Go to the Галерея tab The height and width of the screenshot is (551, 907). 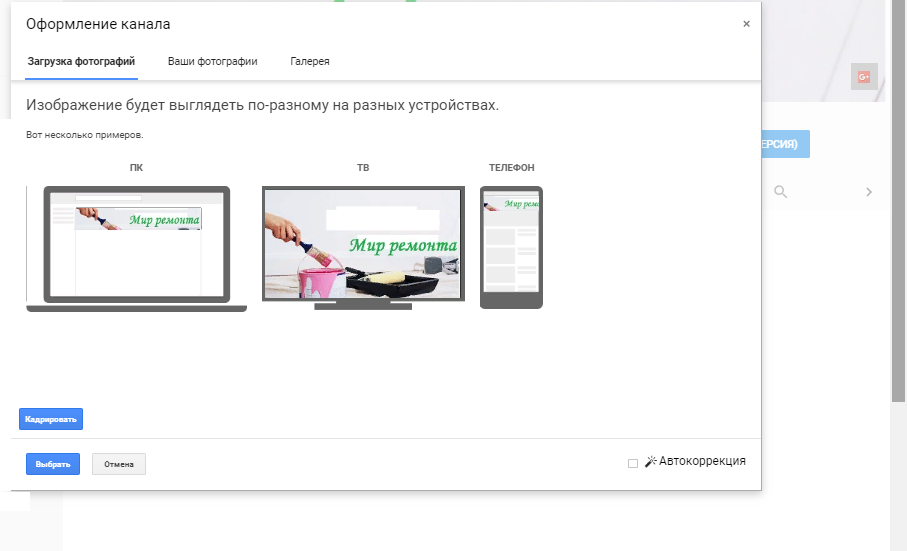coord(310,62)
